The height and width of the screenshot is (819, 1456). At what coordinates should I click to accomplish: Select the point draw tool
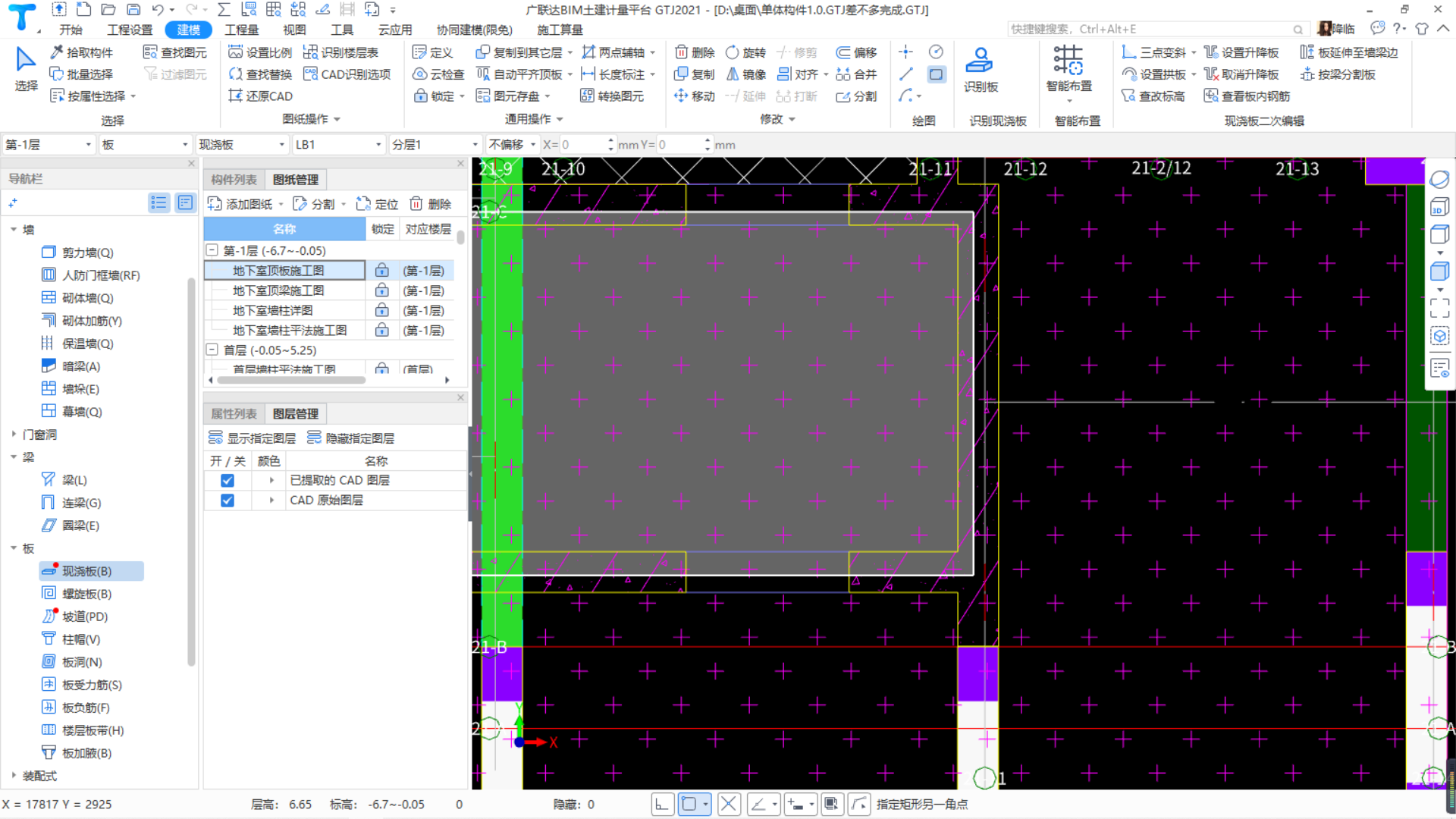tap(906, 52)
